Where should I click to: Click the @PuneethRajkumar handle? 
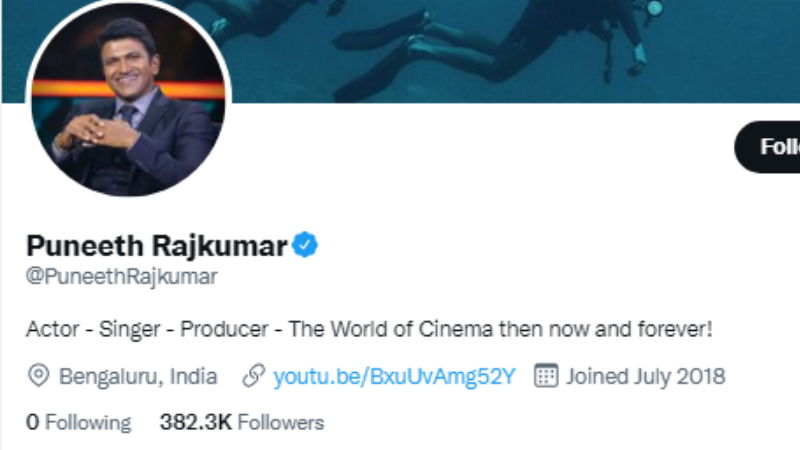pyautogui.click(x=122, y=277)
